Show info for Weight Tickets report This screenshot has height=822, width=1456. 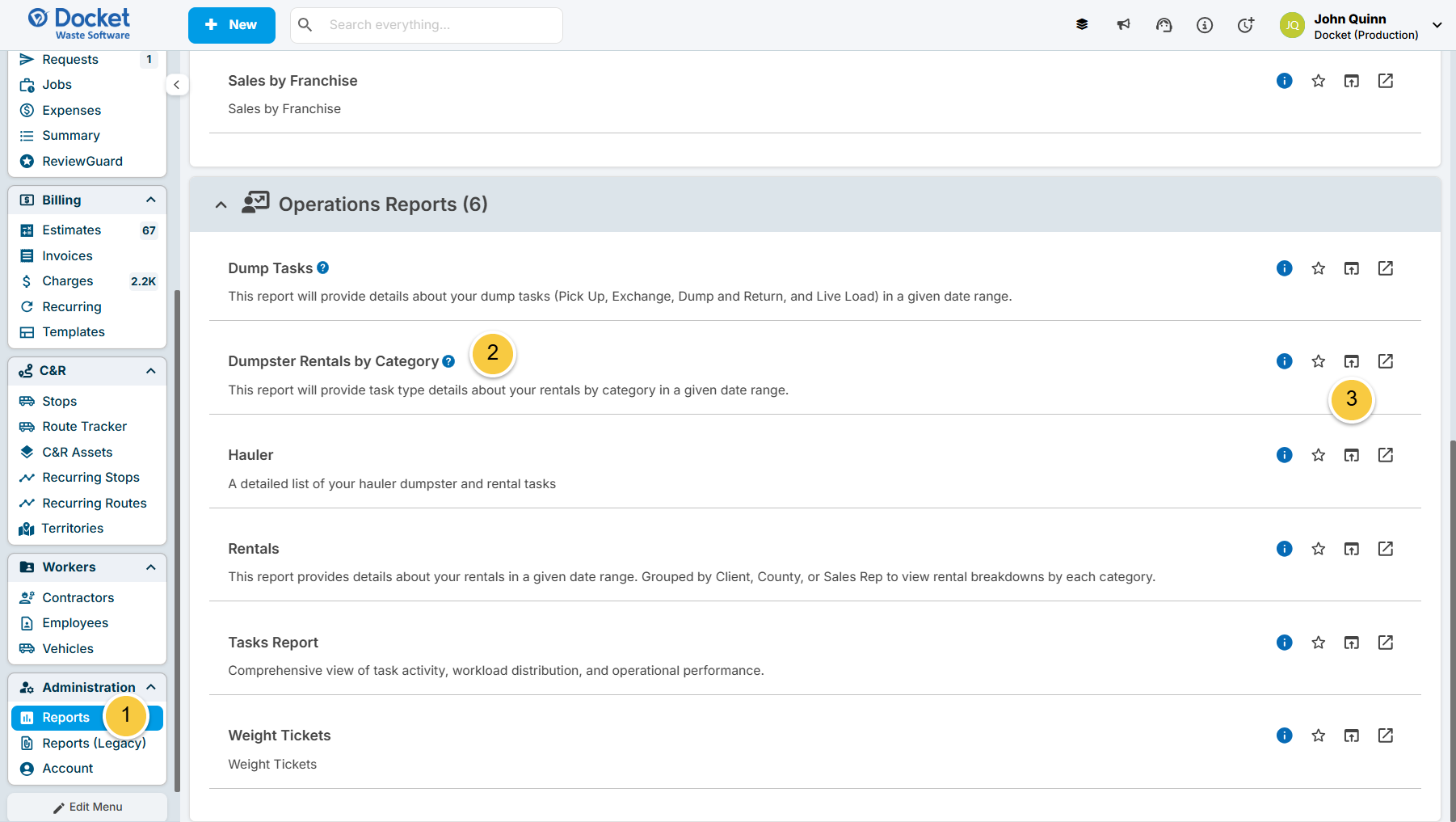tap(1285, 736)
